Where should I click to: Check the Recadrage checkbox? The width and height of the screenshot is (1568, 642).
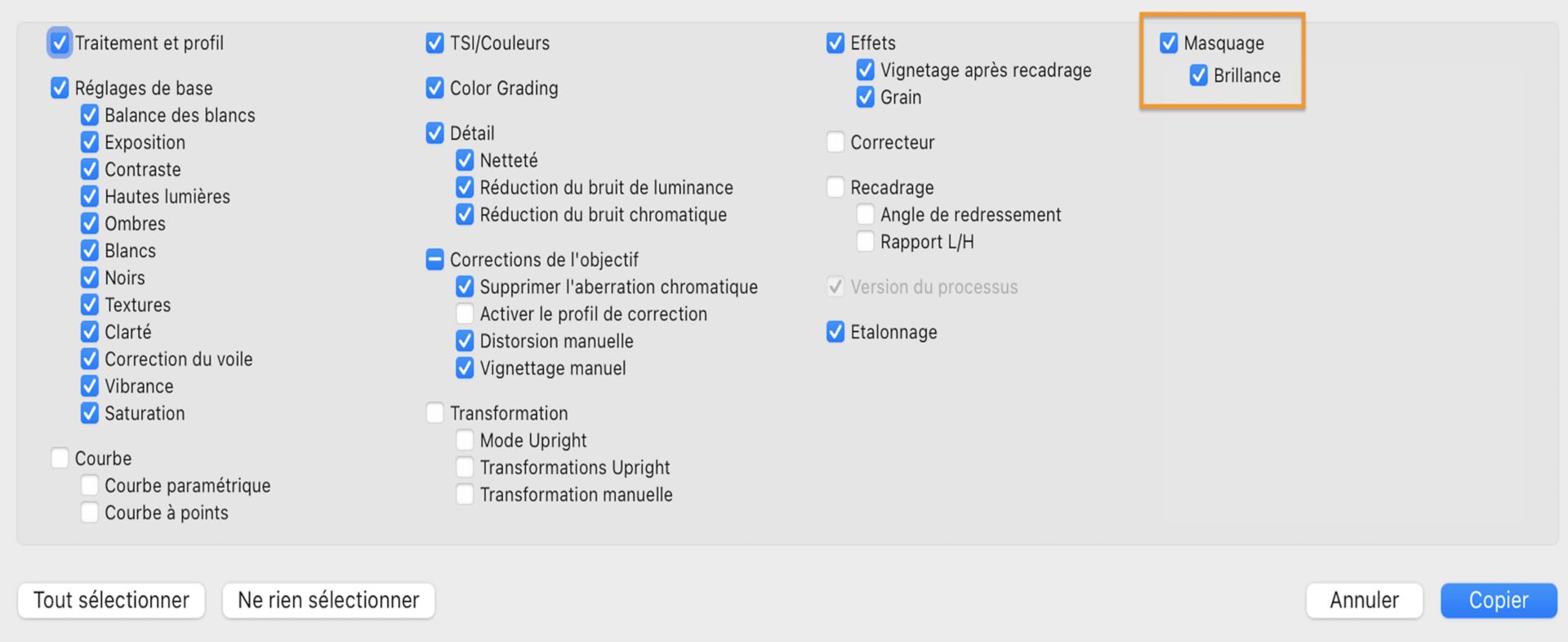point(835,187)
